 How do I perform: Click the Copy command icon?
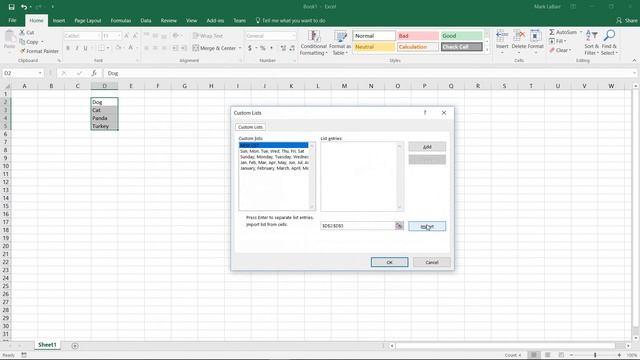pyautogui.click(x=22, y=42)
